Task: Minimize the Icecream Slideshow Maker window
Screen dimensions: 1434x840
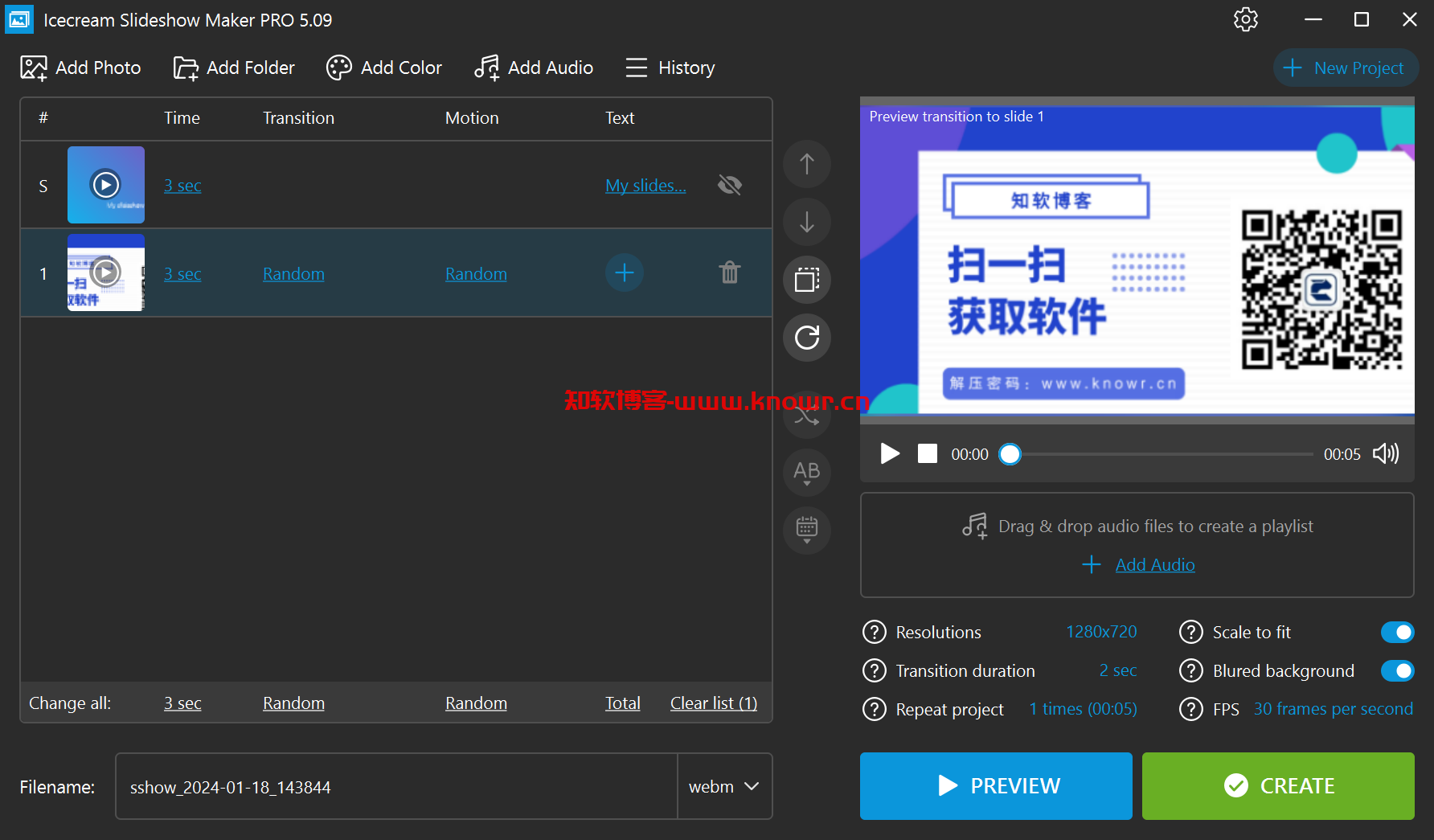Action: (1313, 19)
